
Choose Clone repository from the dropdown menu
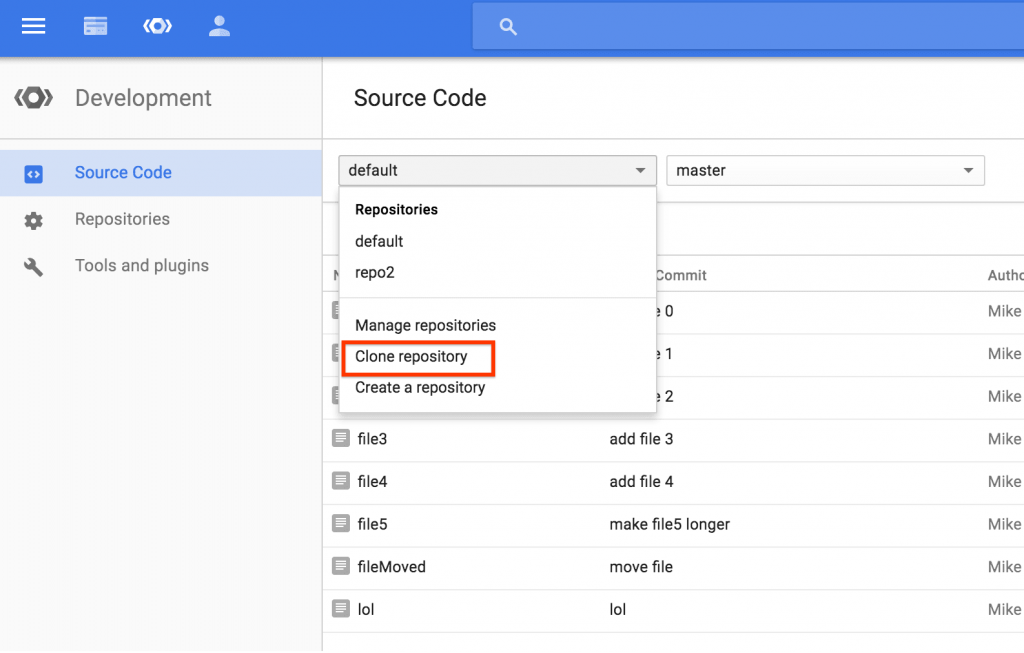[411, 357]
